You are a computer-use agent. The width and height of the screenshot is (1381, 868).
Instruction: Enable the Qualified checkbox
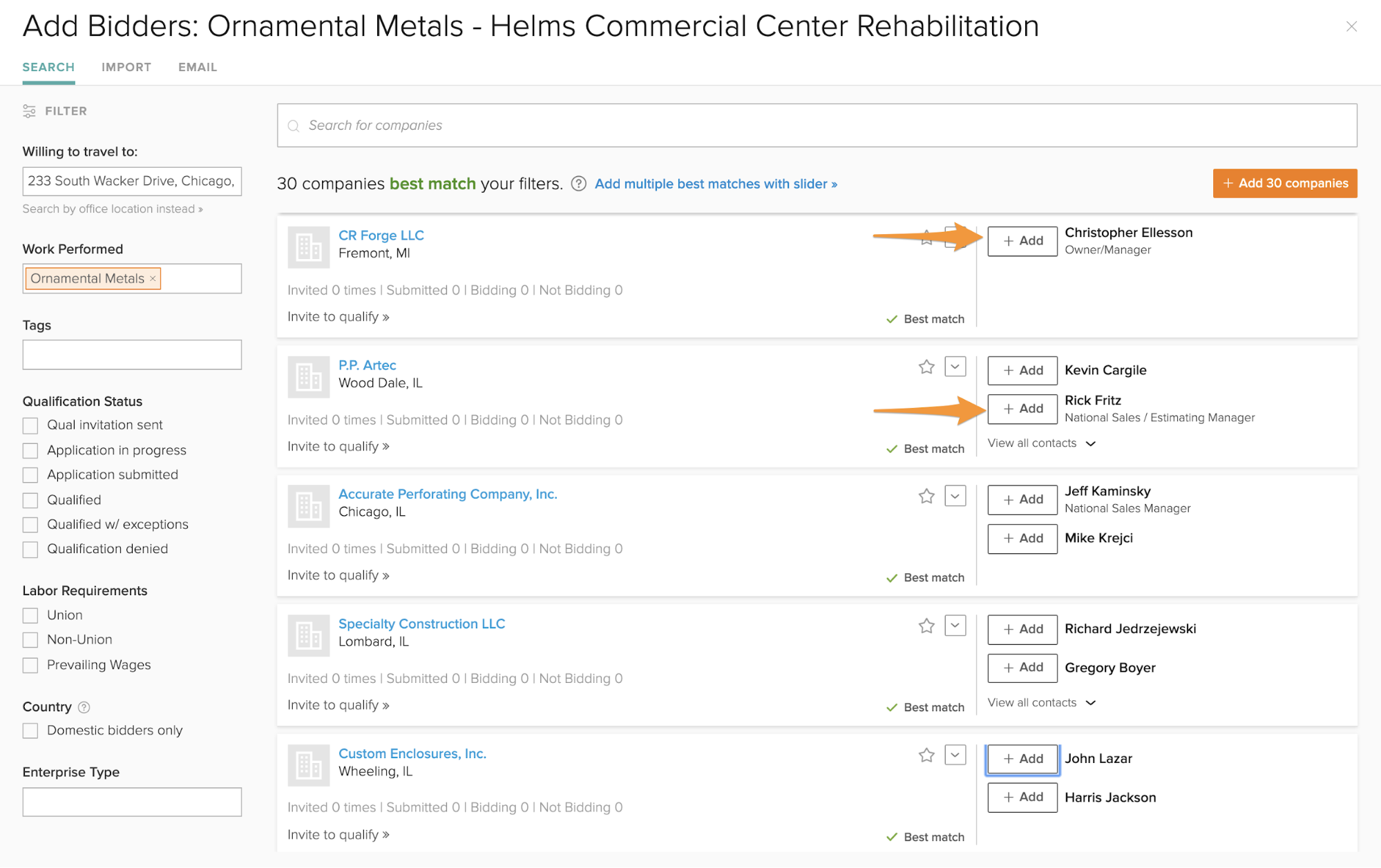pos(30,500)
